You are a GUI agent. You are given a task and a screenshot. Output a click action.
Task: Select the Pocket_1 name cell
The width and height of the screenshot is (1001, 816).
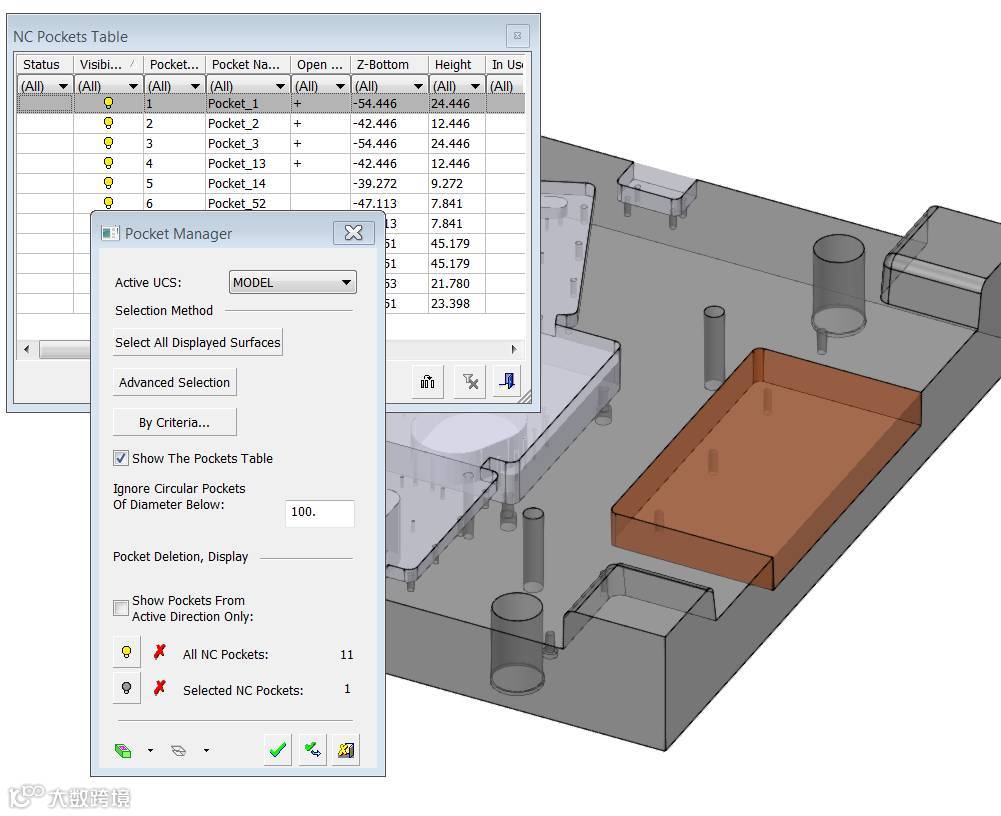point(248,103)
